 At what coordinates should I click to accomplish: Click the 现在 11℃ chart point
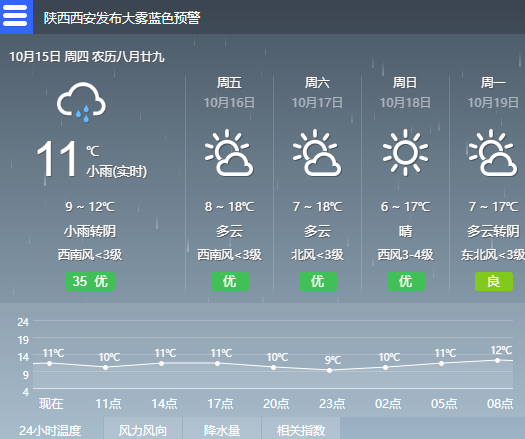50,363
